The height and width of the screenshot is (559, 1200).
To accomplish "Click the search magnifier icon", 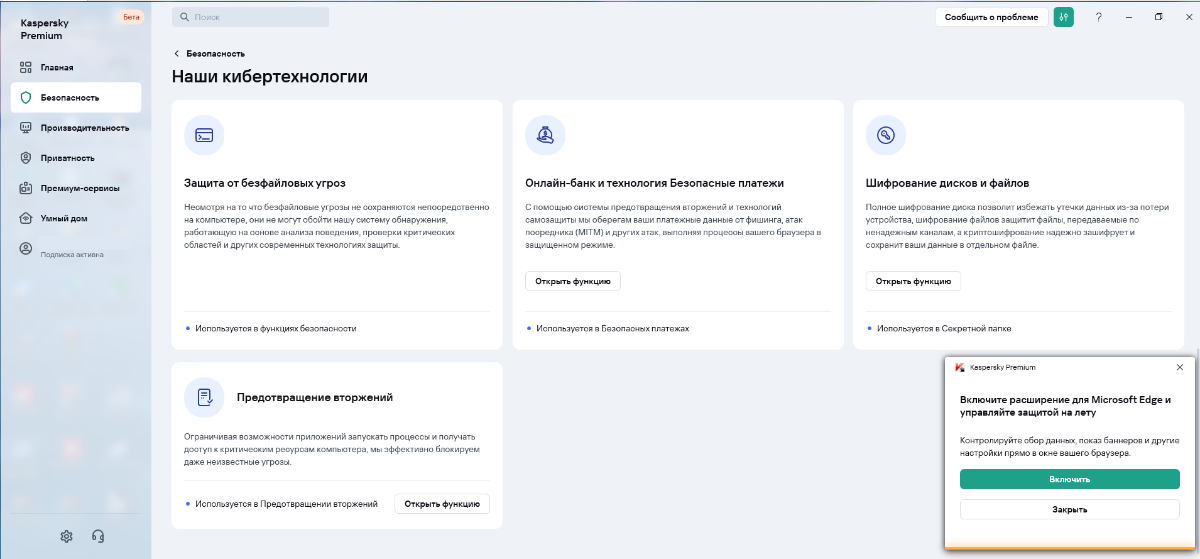I will point(184,17).
